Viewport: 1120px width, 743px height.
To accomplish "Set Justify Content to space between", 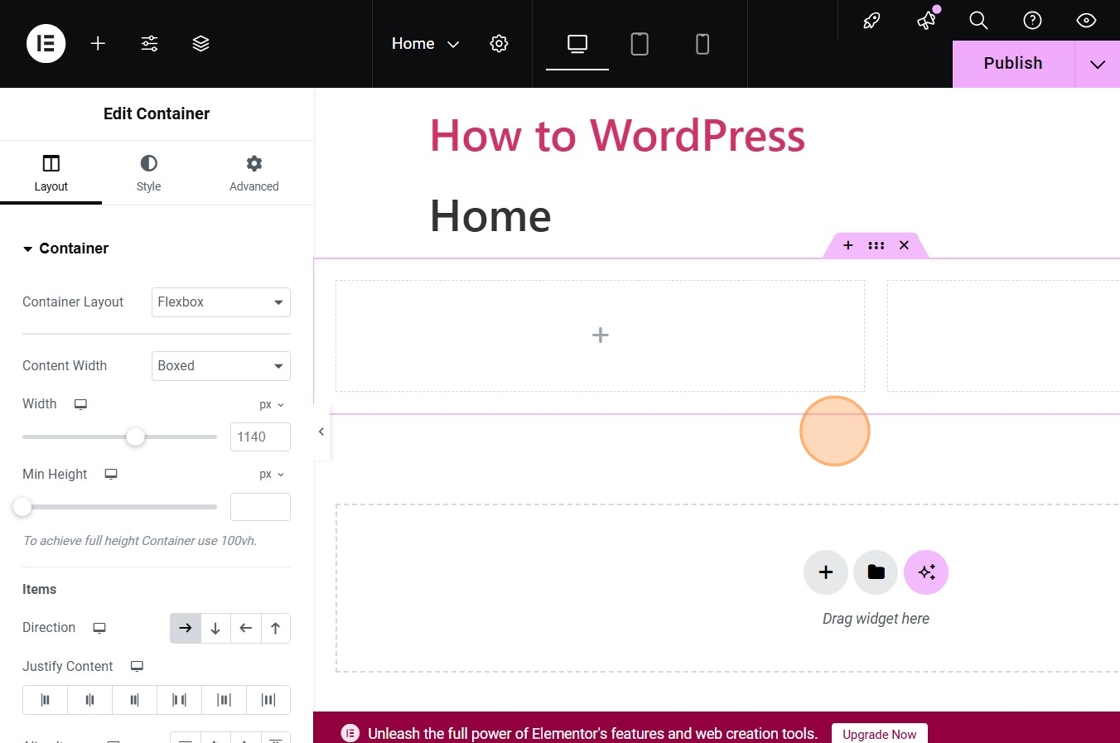I will pos(179,700).
